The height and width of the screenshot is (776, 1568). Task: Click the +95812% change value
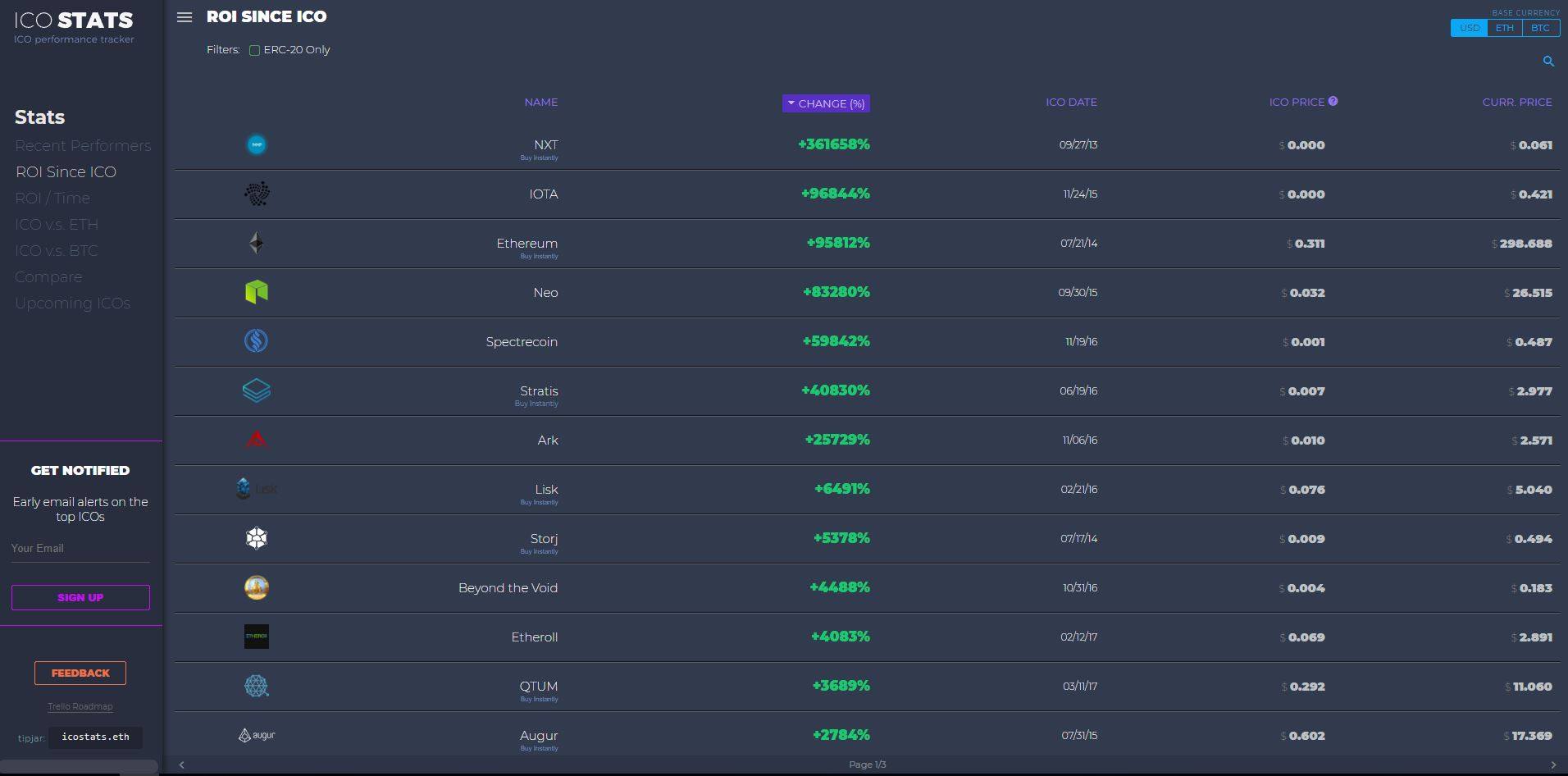pos(838,243)
